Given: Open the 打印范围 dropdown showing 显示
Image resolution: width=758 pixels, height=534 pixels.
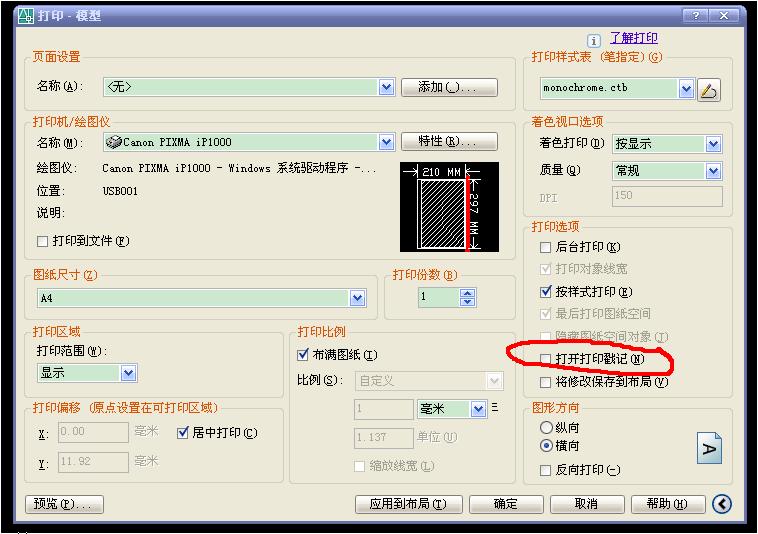Looking at the screenshot, I should tap(128, 373).
